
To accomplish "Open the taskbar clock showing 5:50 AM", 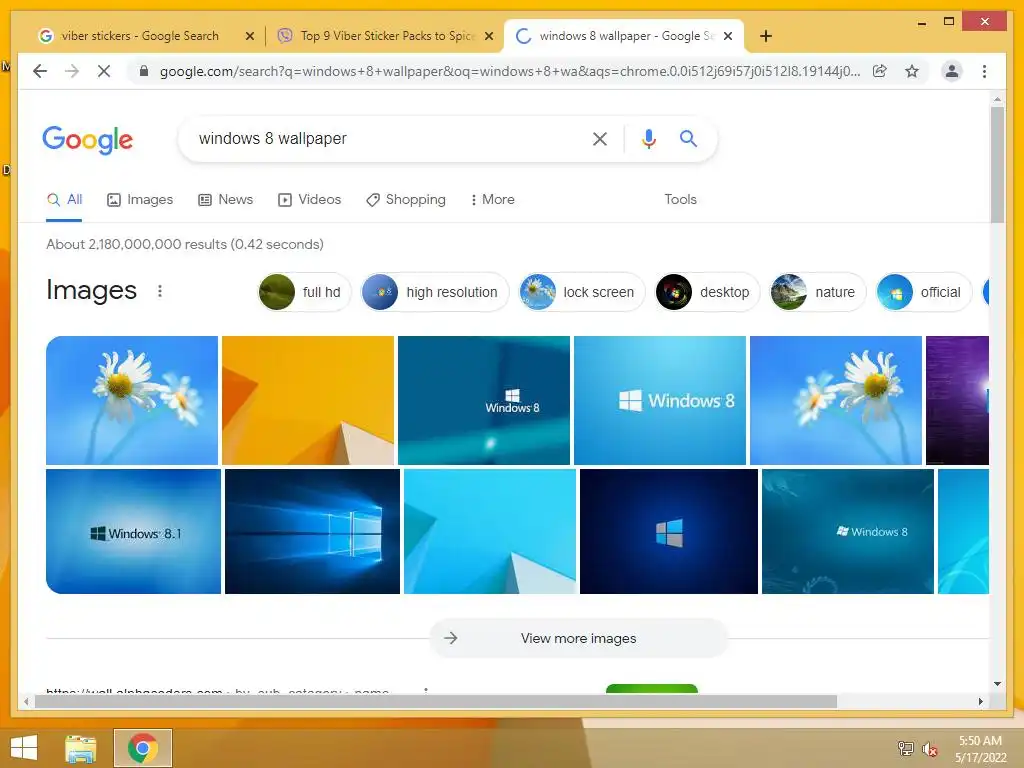I will [x=980, y=748].
